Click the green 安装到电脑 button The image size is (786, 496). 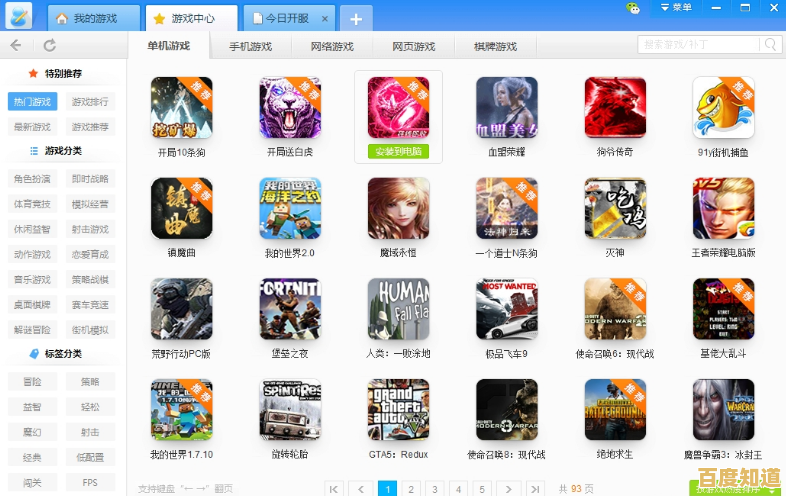[x=398, y=152]
